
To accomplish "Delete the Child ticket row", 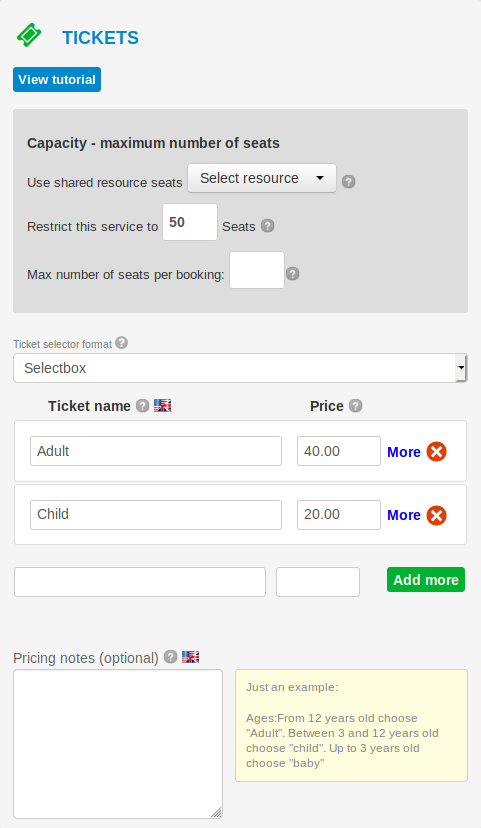I will tap(437, 515).
